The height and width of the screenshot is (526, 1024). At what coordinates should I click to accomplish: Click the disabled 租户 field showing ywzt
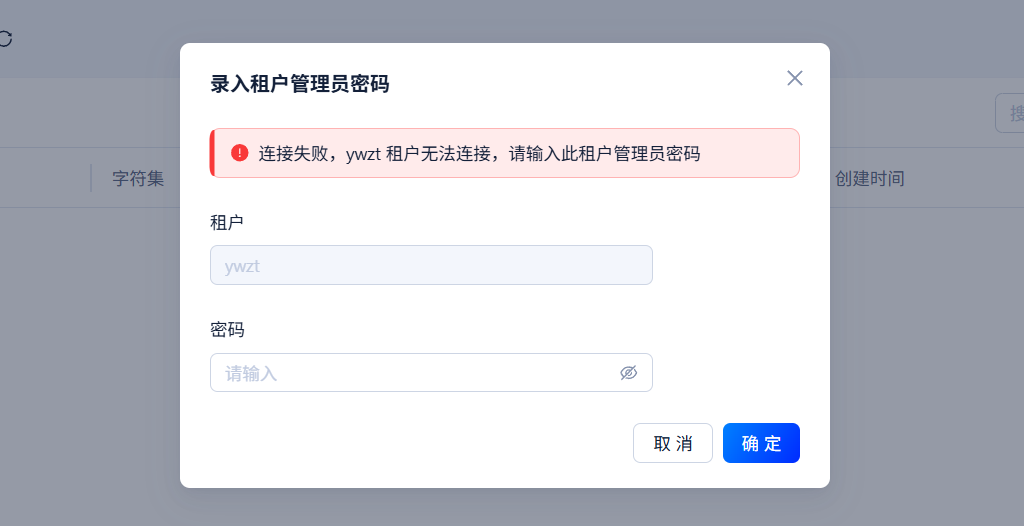point(431,265)
